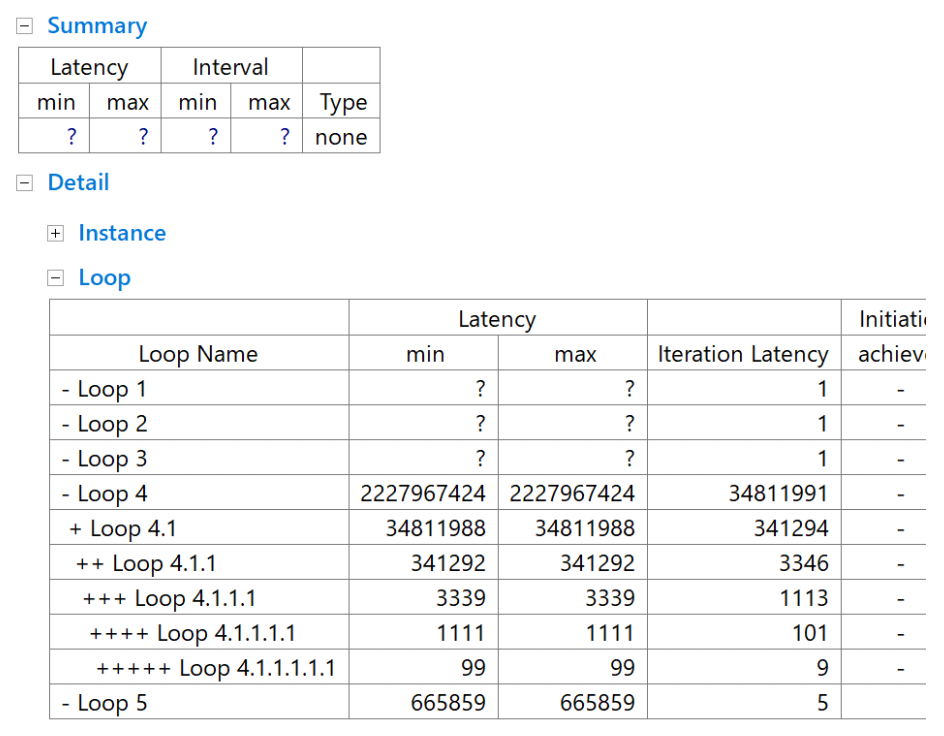The width and height of the screenshot is (944, 736).
Task: Click Loop 4.1.1 max latency 341292
Action: (597, 563)
